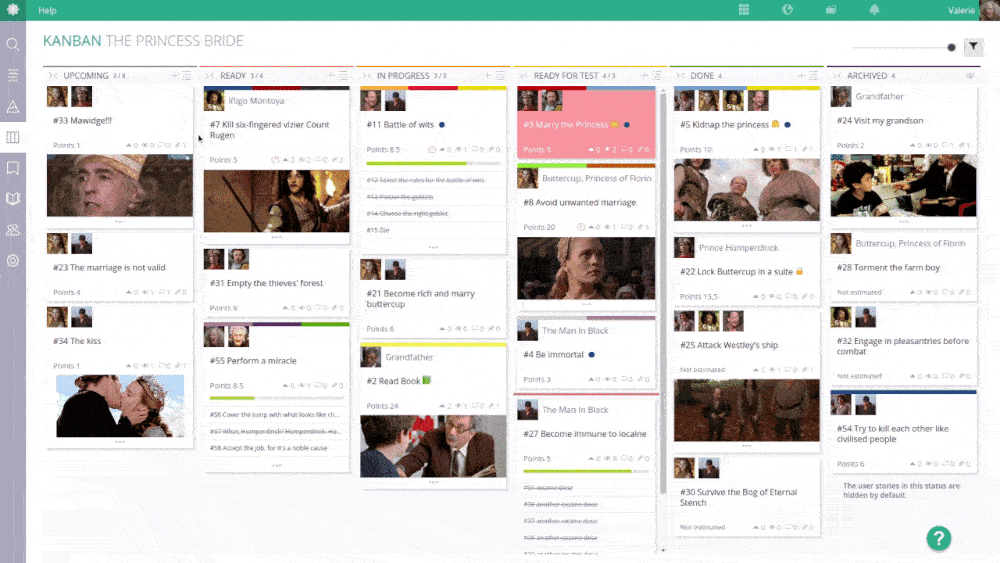The height and width of the screenshot is (563, 1000).
Task: Open bulk insert for the In Progress column
Action: click(x=500, y=75)
